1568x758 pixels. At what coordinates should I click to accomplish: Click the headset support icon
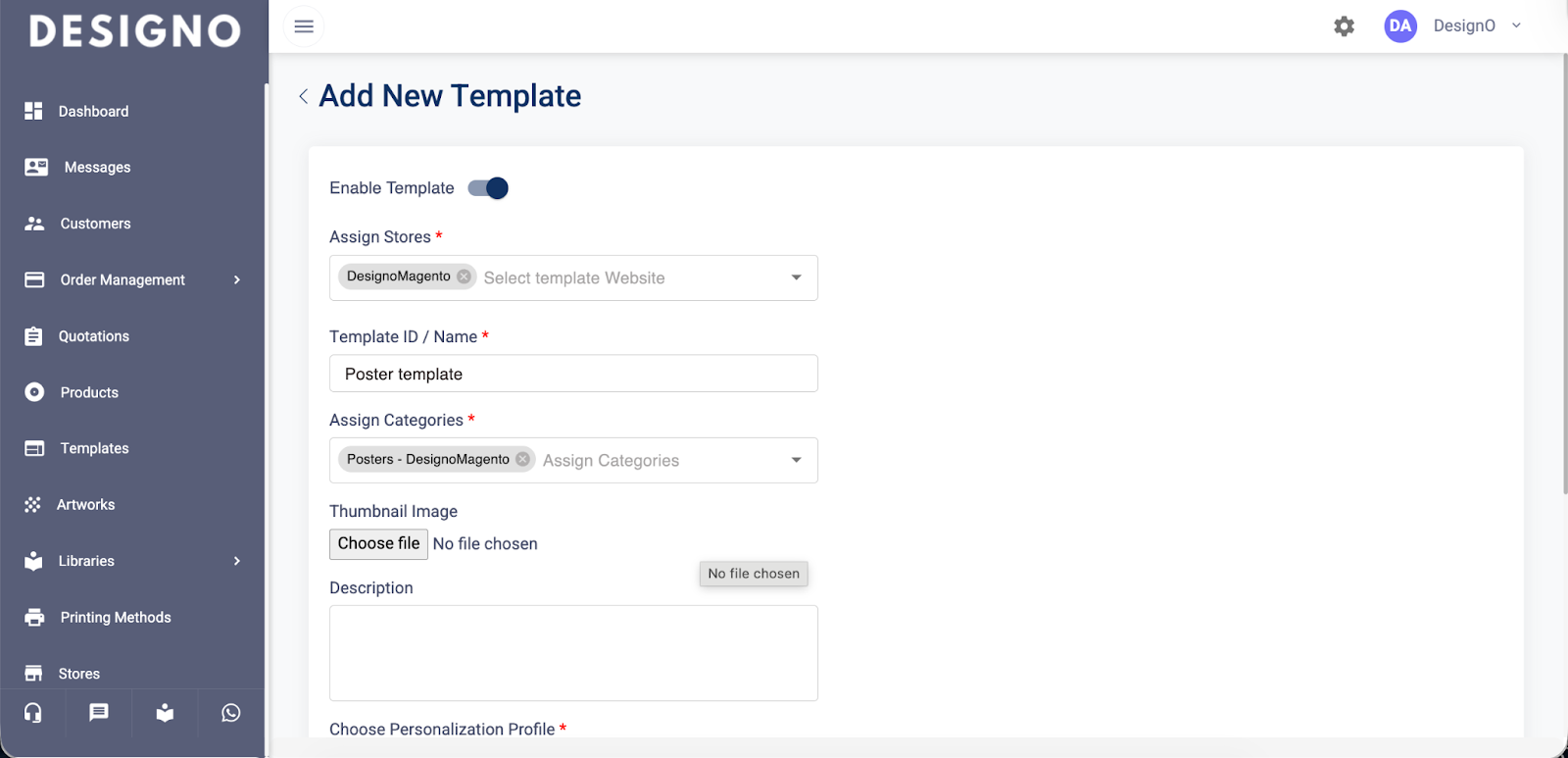coord(33,713)
